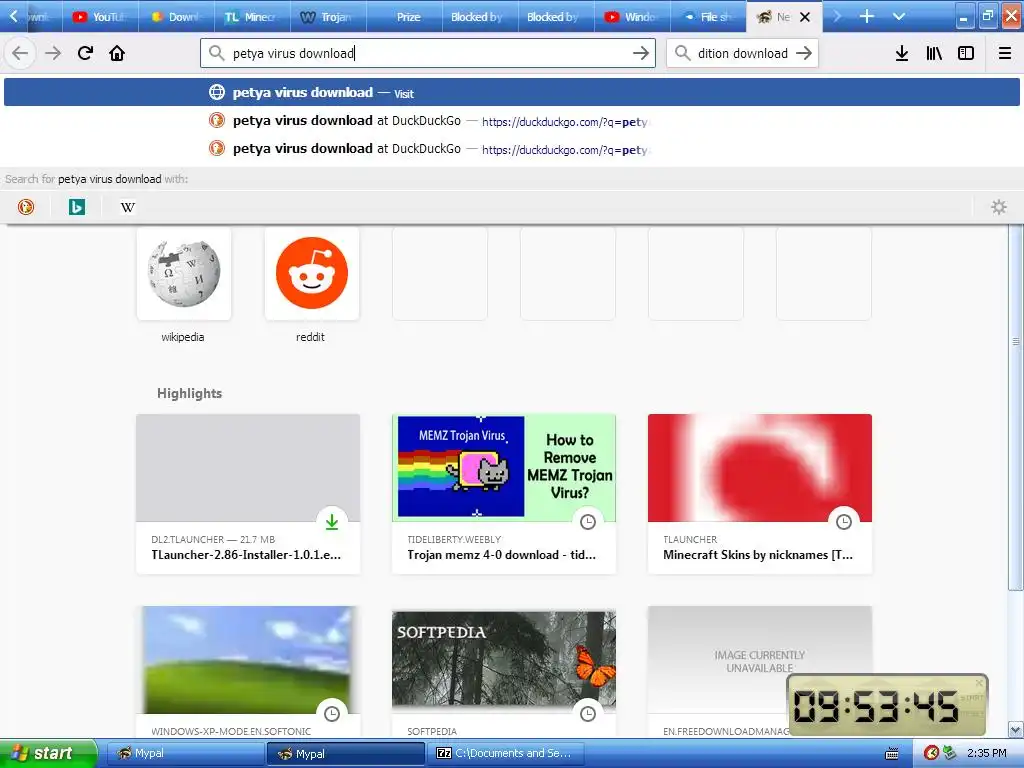This screenshot has width=1024, height=768.
Task: Open a new tab with plus
Action: click(x=867, y=16)
